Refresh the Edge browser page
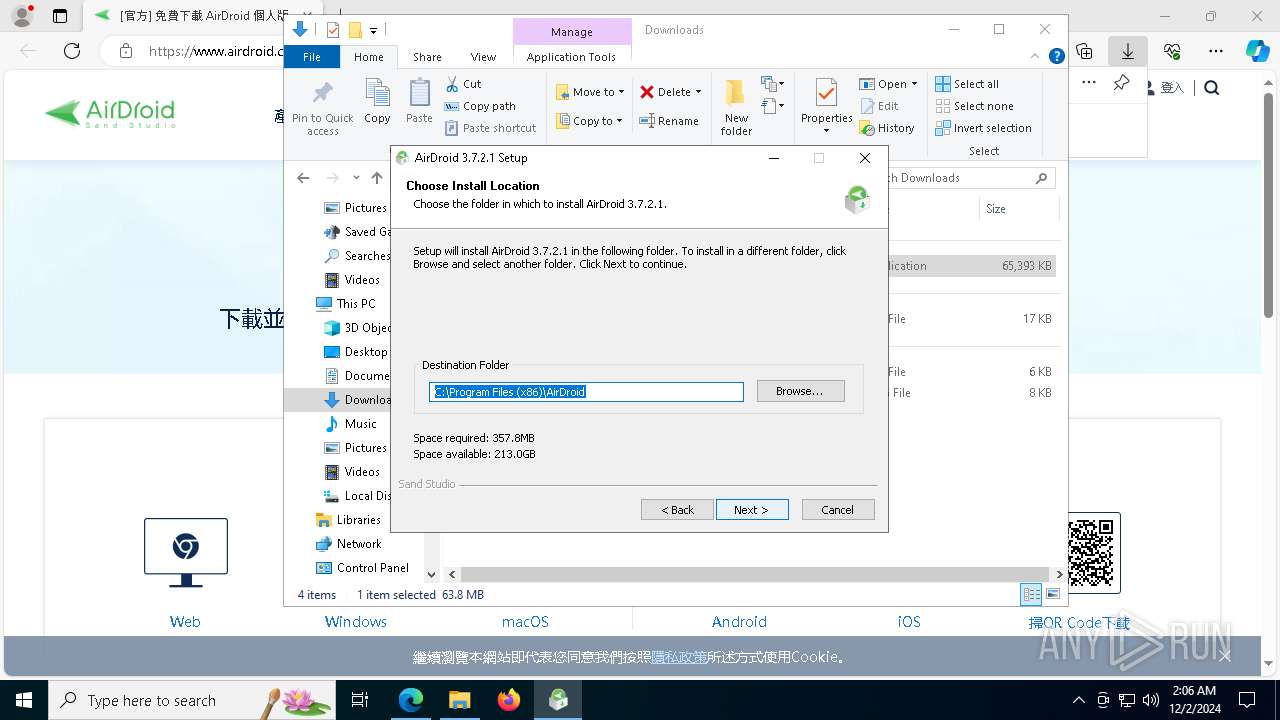1280x720 pixels. tap(72, 51)
